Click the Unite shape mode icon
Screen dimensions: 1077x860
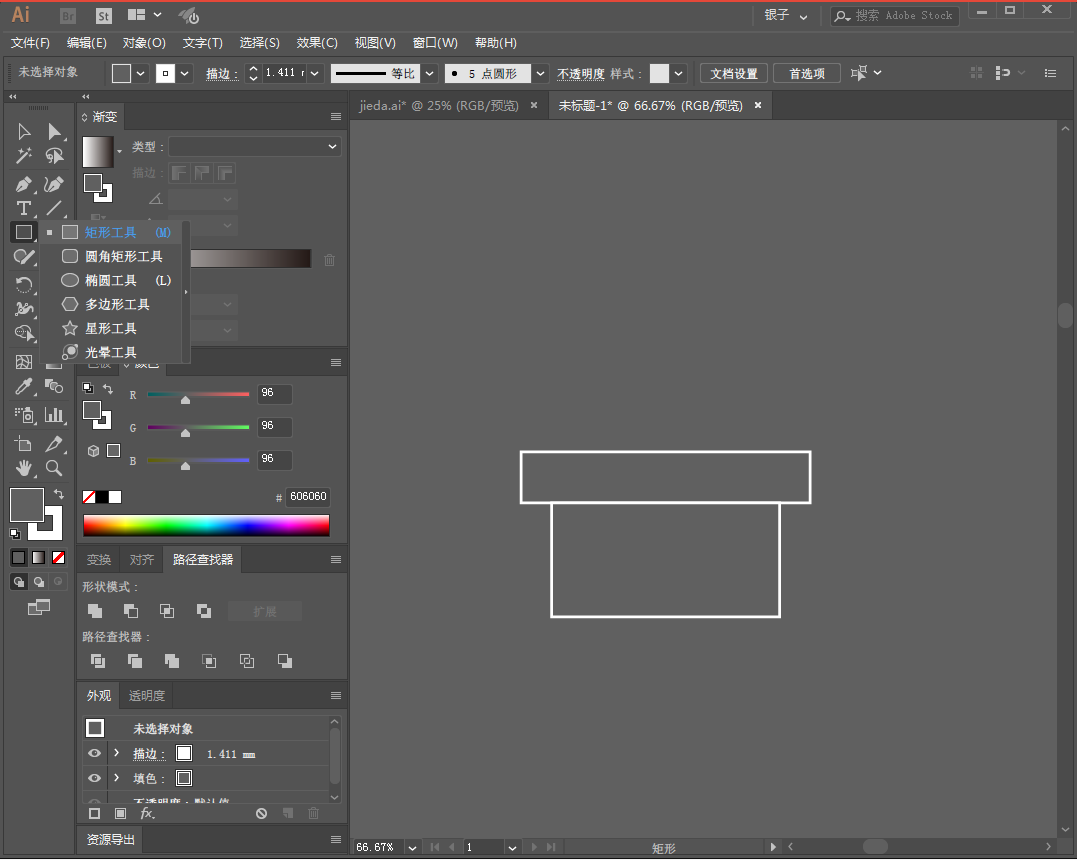coord(95,611)
